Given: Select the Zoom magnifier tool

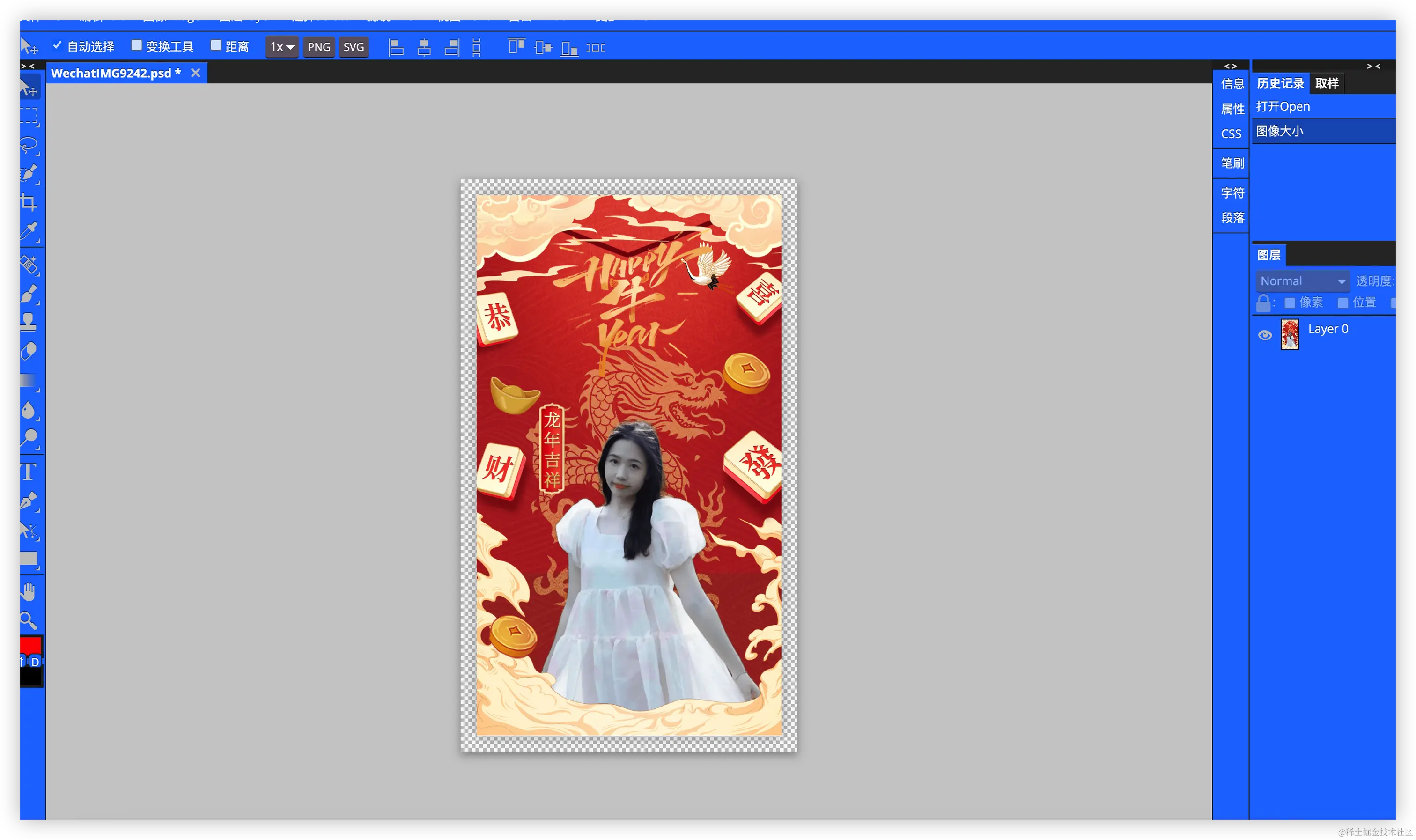Looking at the screenshot, I should 29,621.
